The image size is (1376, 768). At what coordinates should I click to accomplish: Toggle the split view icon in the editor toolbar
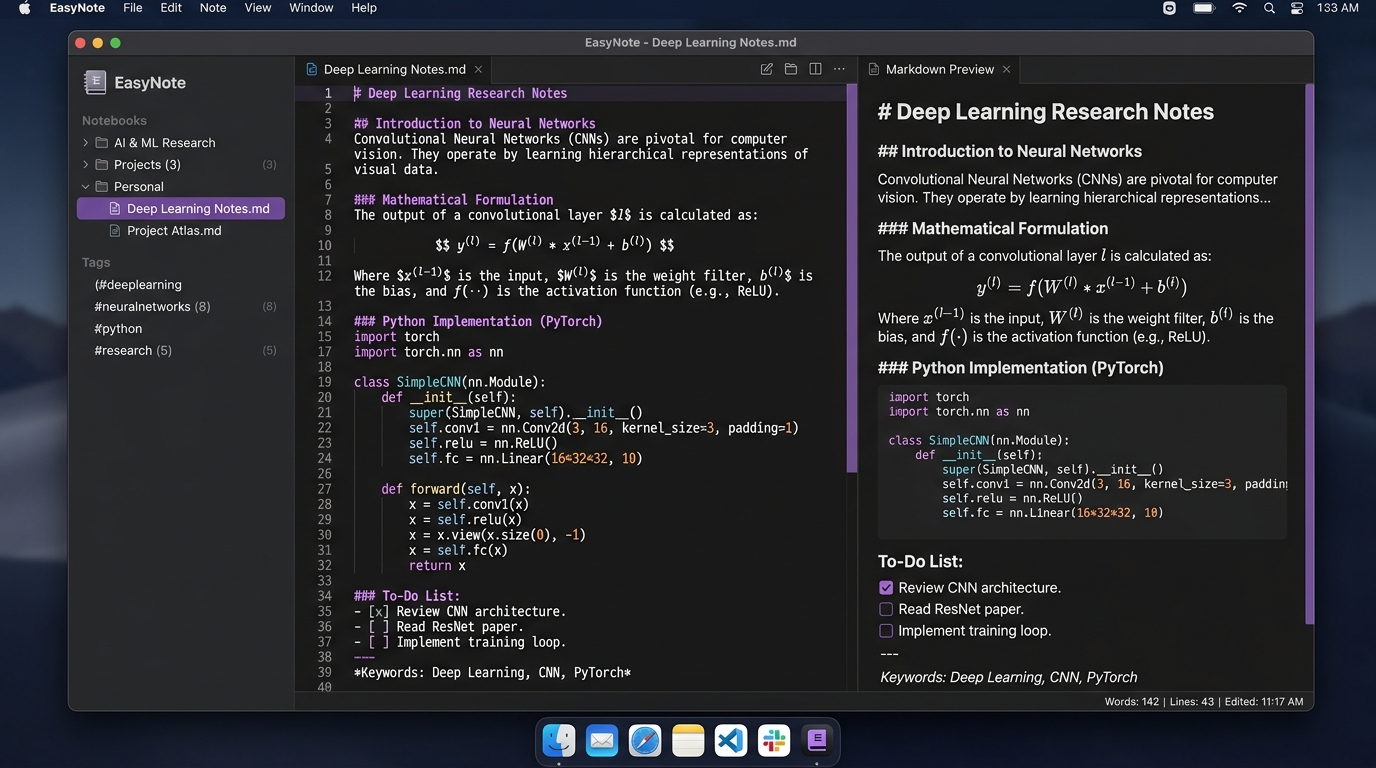[815, 69]
